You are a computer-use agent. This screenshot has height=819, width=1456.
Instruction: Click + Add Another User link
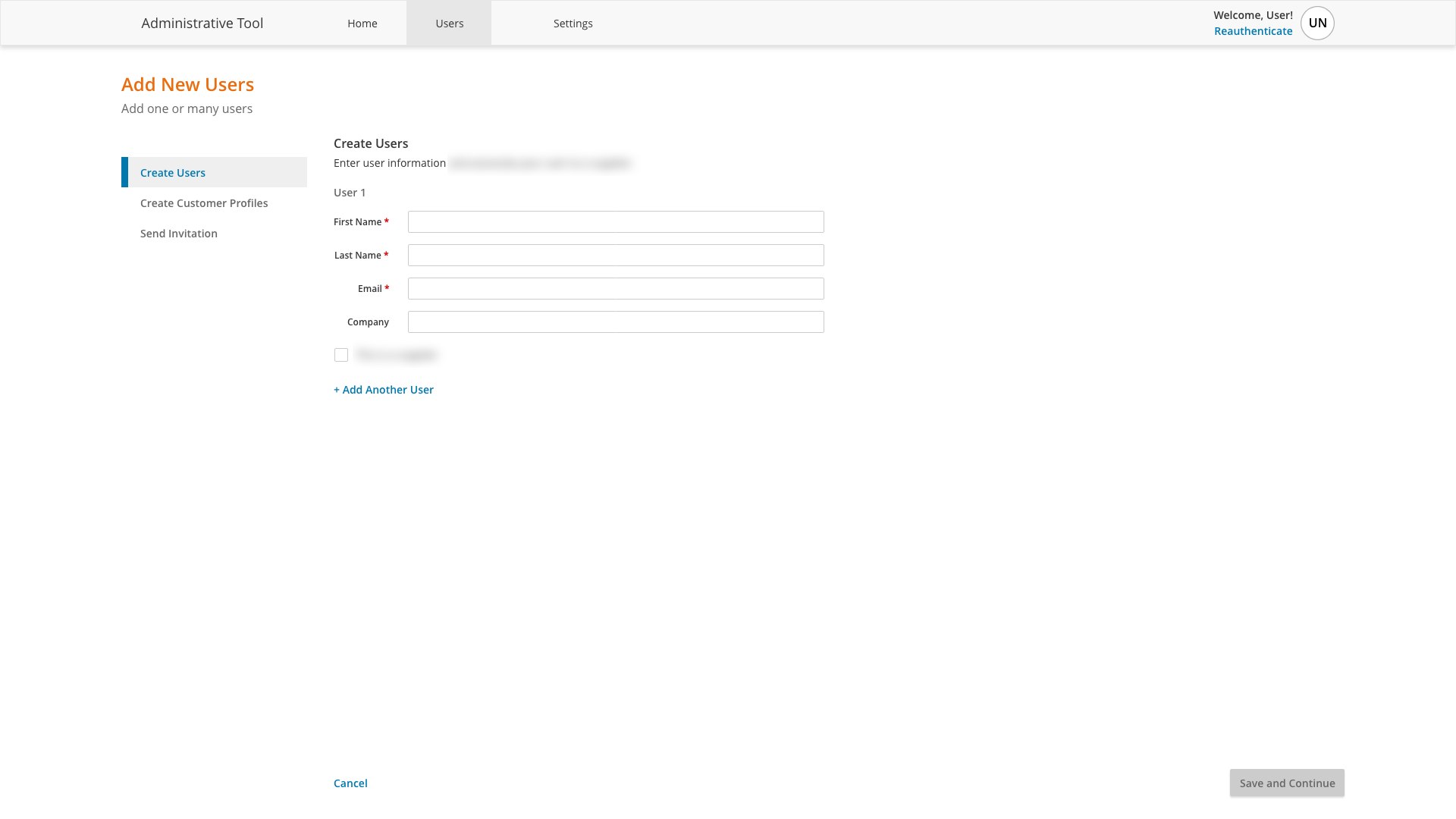(x=384, y=389)
